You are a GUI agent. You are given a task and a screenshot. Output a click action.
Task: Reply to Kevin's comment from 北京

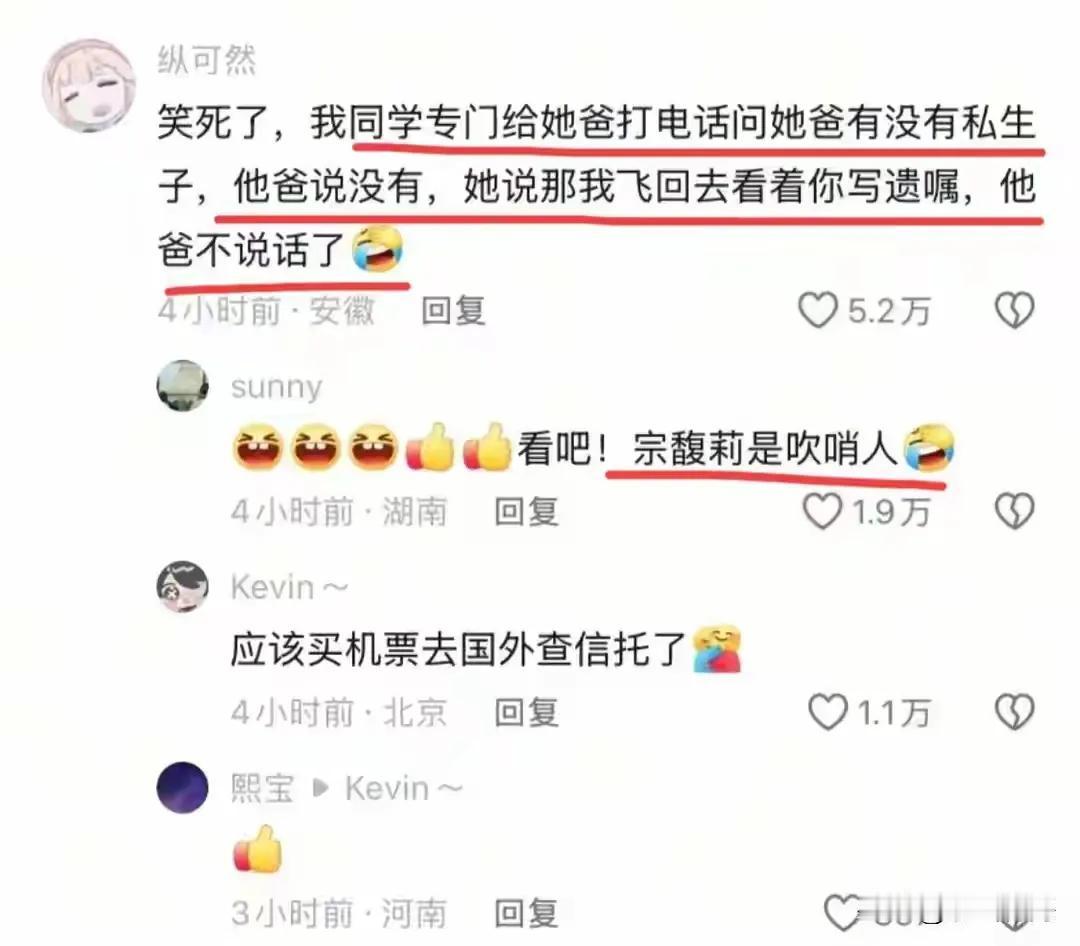click(527, 712)
